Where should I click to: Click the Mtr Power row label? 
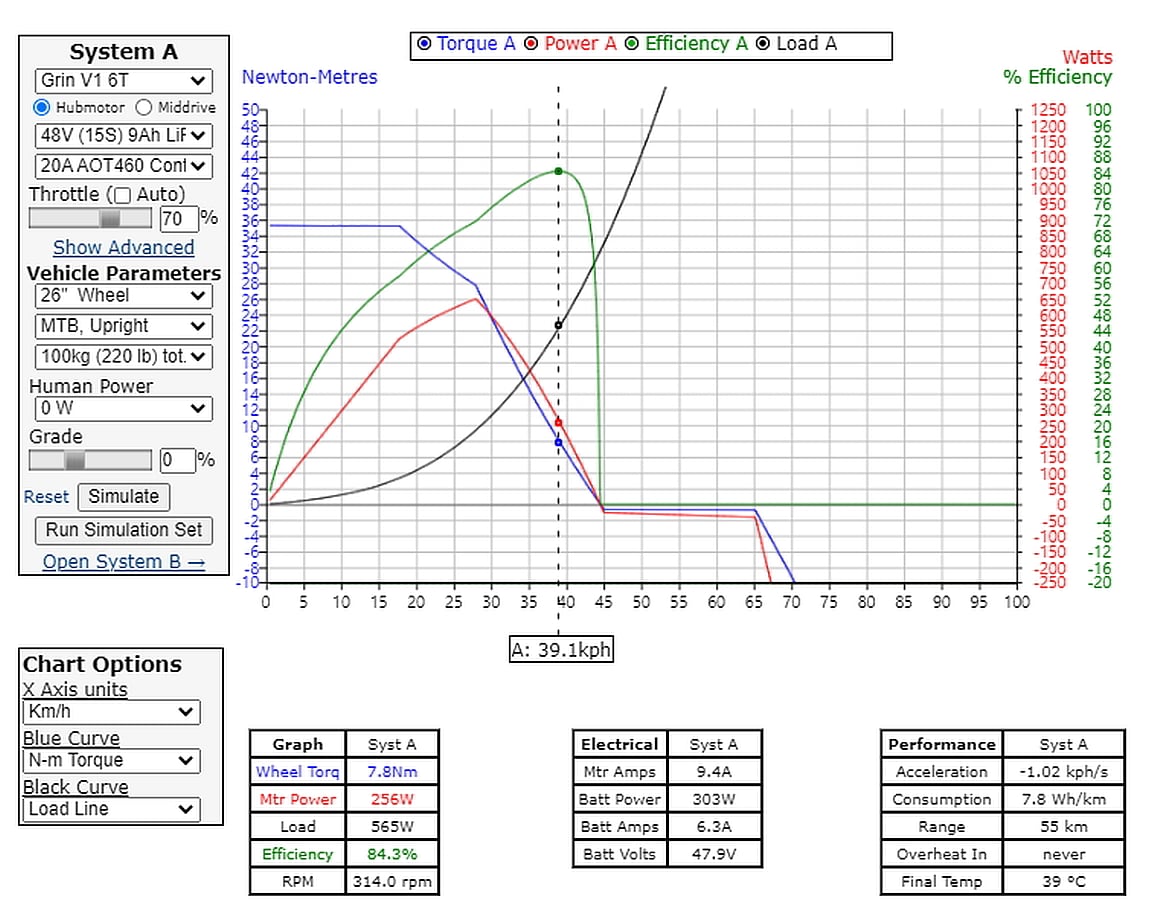coord(298,799)
